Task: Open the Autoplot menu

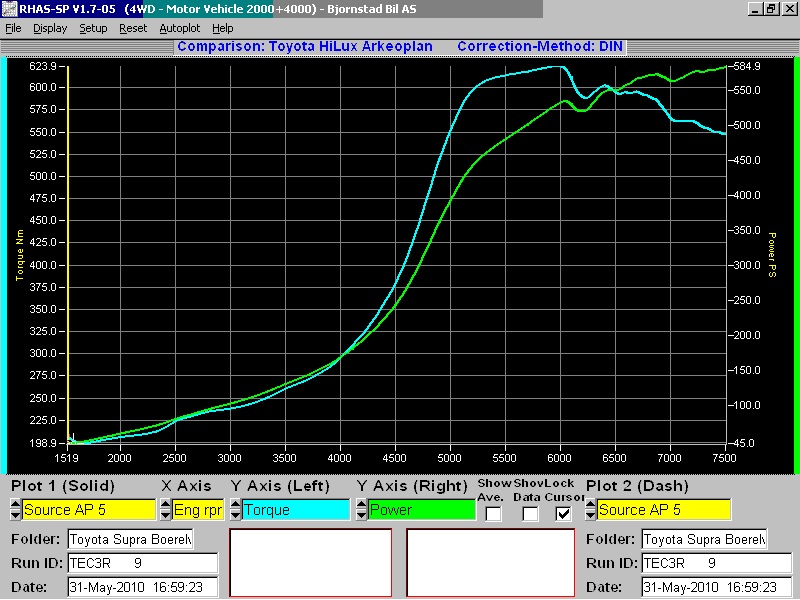Action: pos(179,28)
